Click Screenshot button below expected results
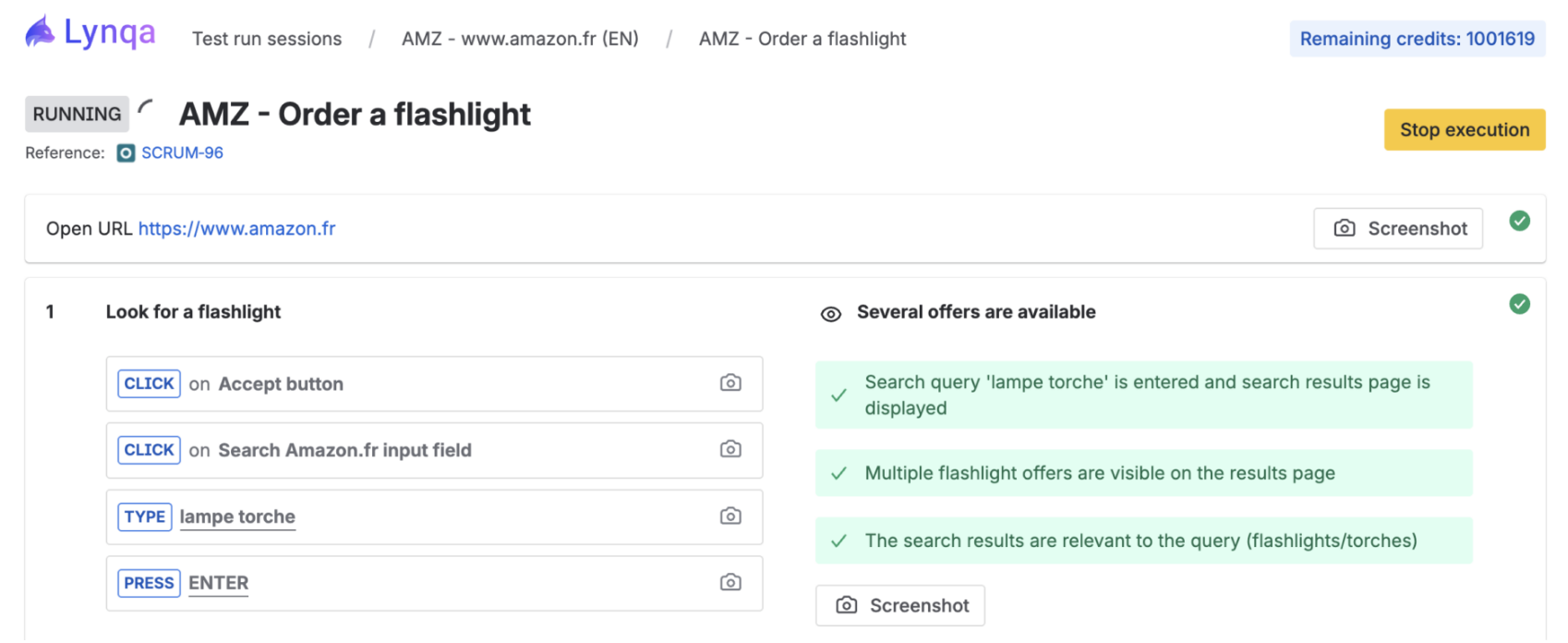The width and height of the screenshot is (1568, 643). tap(900, 606)
